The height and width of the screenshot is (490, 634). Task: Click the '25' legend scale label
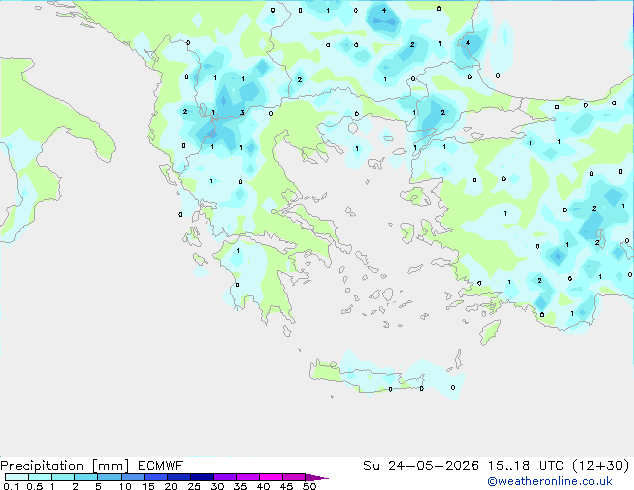pyautogui.click(x=194, y=486)
